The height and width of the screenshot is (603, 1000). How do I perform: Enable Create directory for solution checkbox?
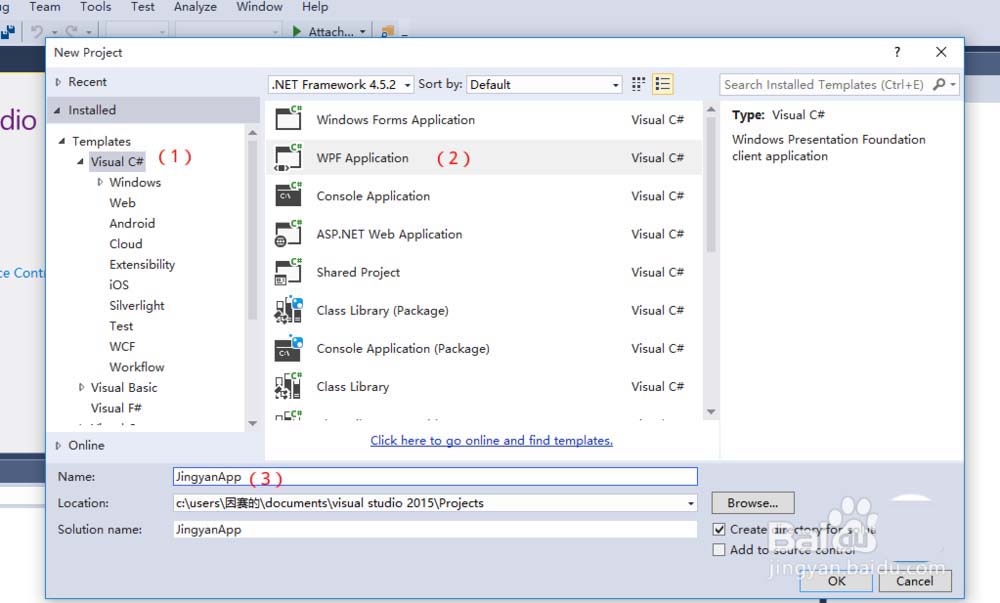pos(719,529)
